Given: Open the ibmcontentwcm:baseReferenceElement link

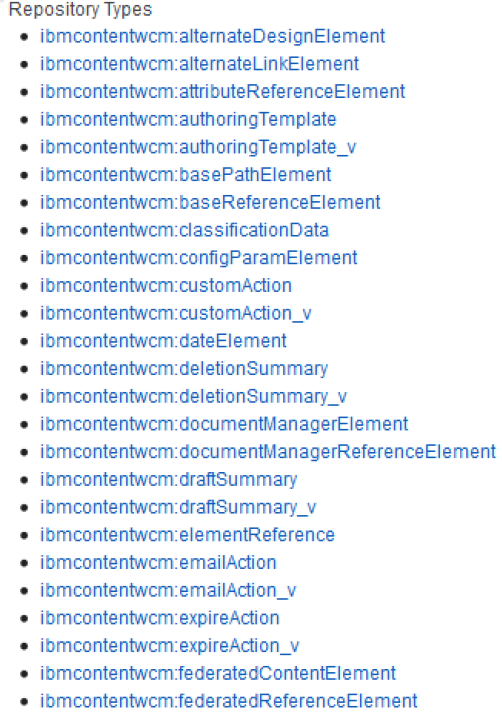Looking at the screenshot, I should (x=210, y=202).
